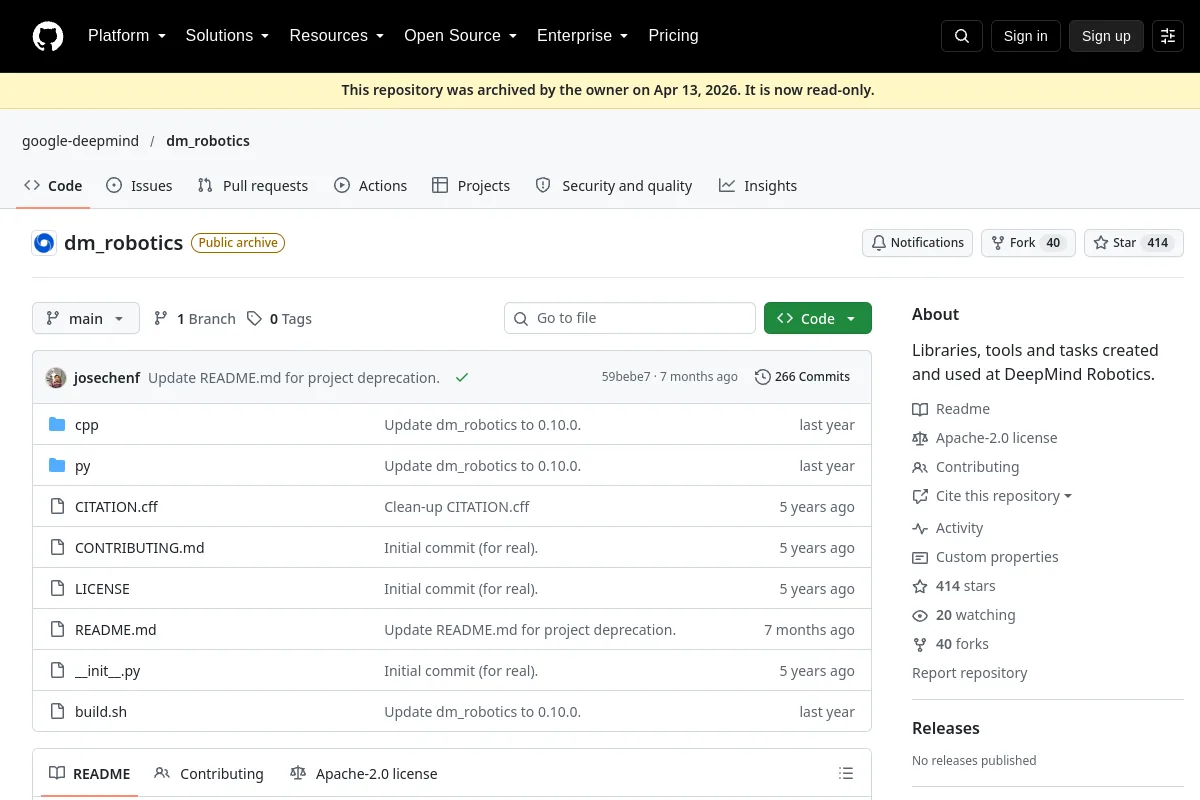
Task: Expand the Solutions menu
Action: point(227,36)
